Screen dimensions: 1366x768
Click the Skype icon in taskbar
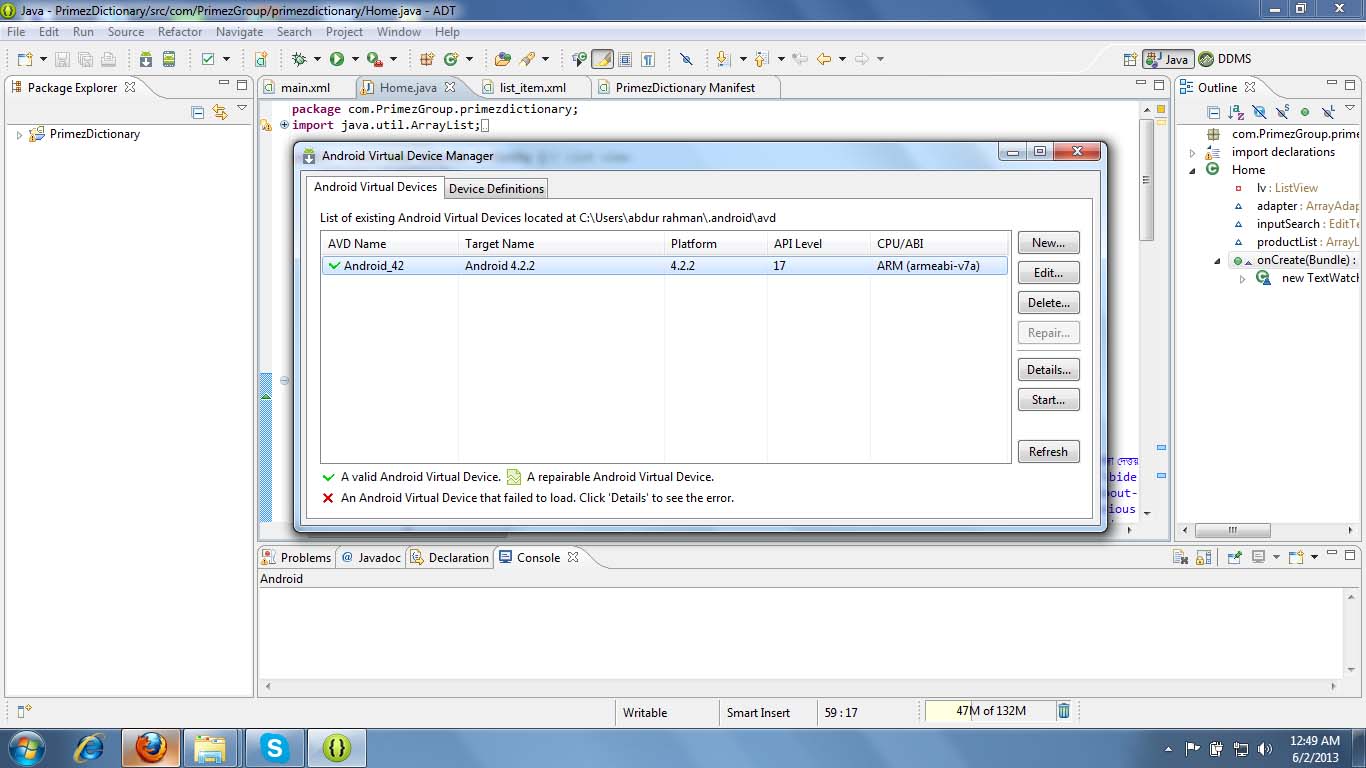[273, 747]
